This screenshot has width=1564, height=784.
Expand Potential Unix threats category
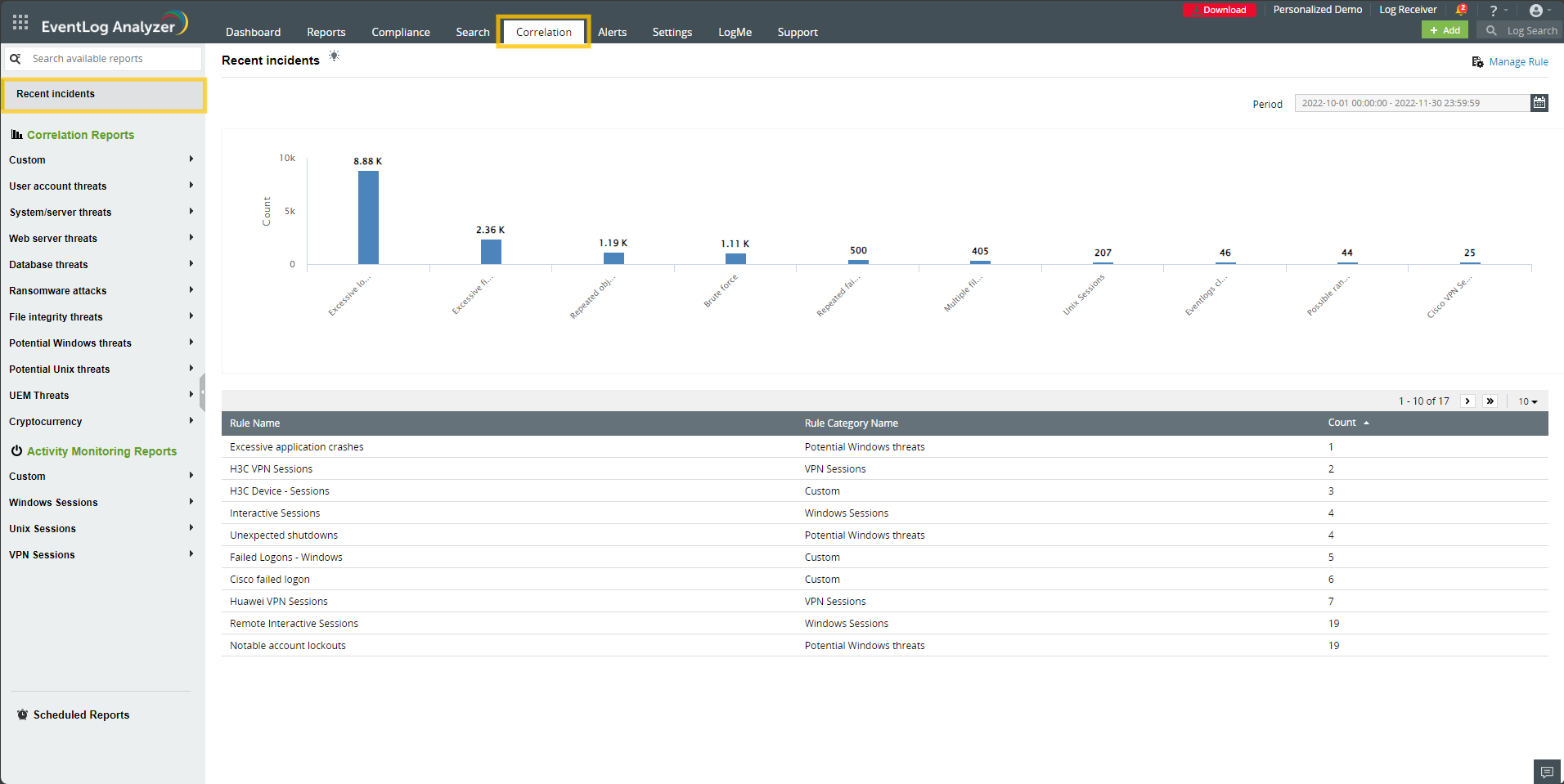click(102, 370)
